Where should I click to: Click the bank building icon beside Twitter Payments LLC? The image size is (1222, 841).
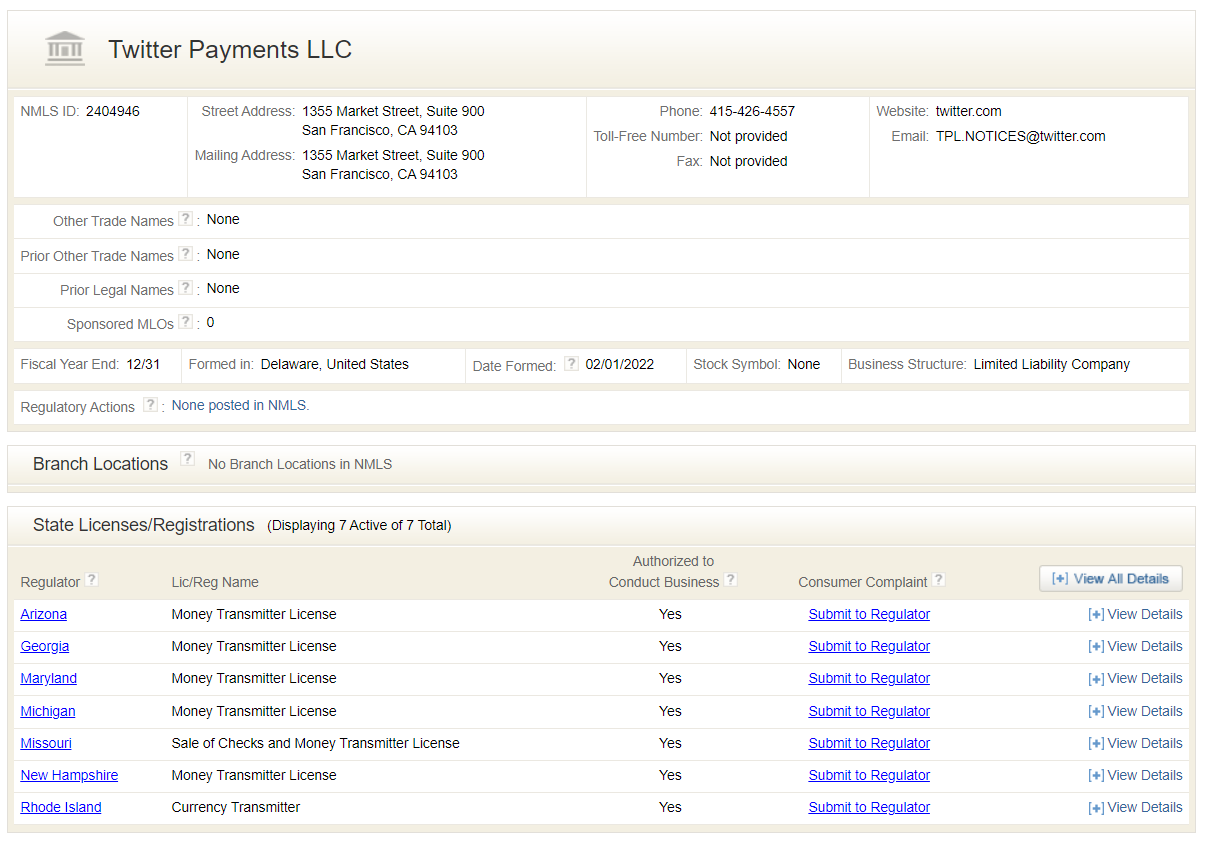[65, 49]
